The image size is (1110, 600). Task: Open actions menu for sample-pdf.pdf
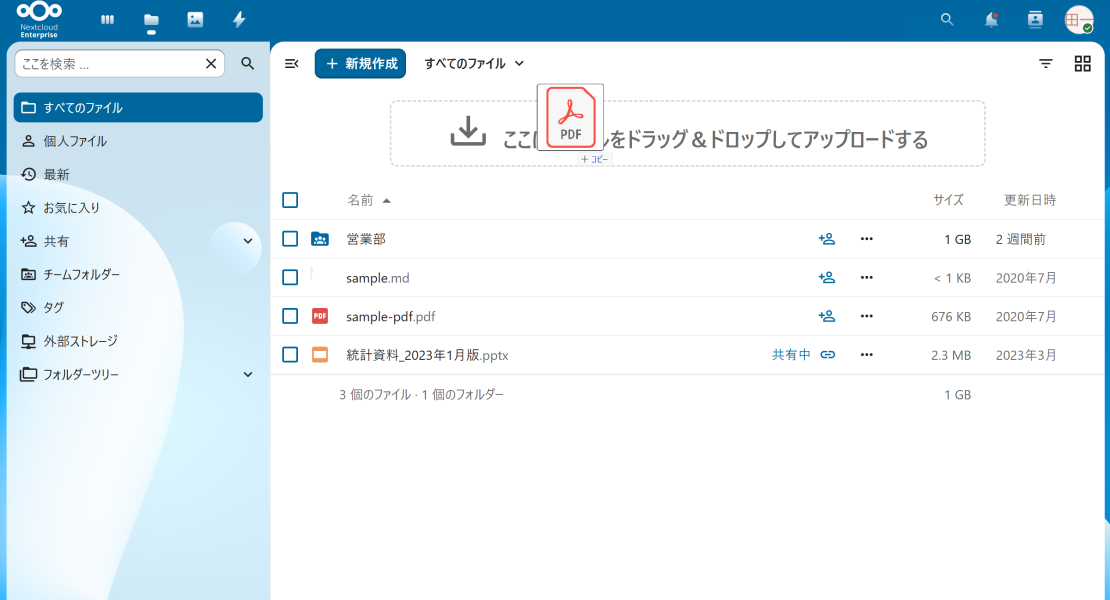[x=866, y=316]
